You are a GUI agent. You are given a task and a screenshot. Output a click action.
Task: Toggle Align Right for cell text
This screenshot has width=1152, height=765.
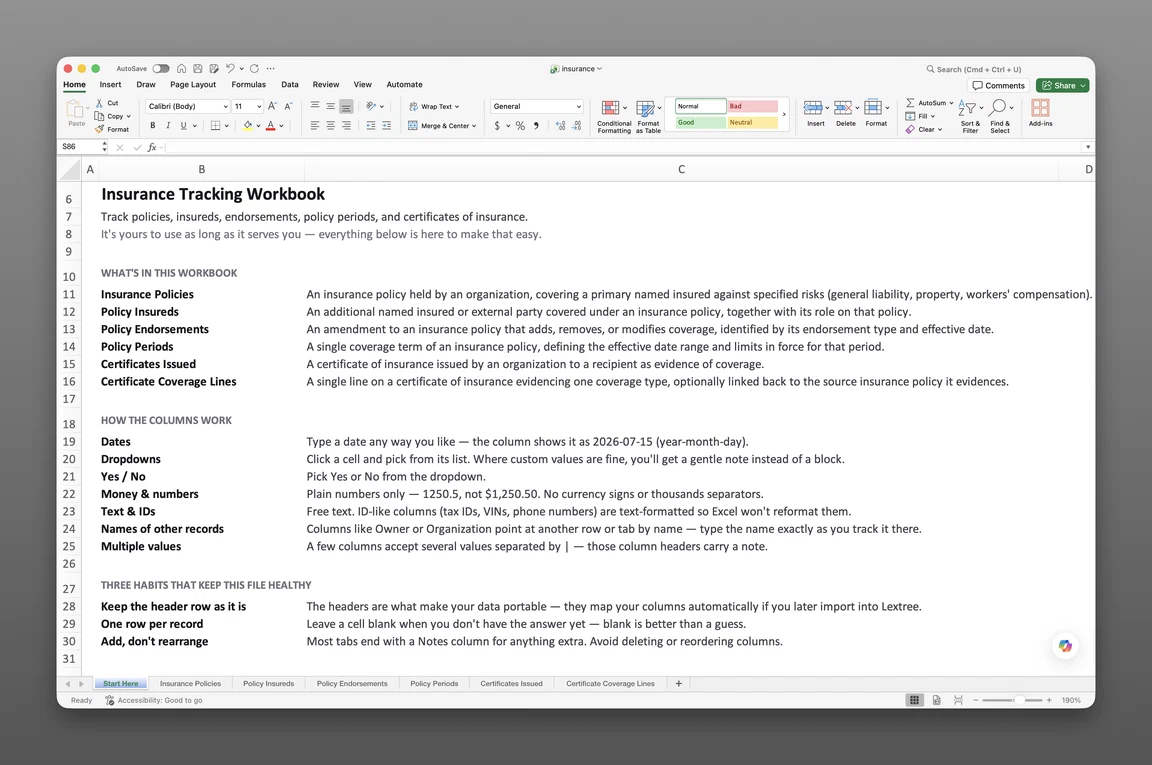tap(347, 126)
